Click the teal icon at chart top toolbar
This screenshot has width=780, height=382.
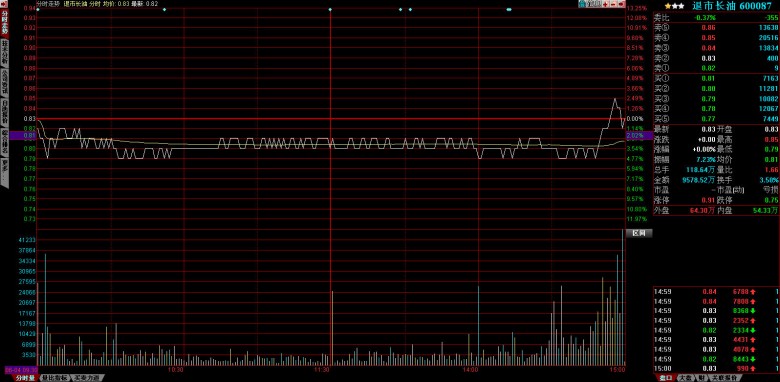click(582, 4)
